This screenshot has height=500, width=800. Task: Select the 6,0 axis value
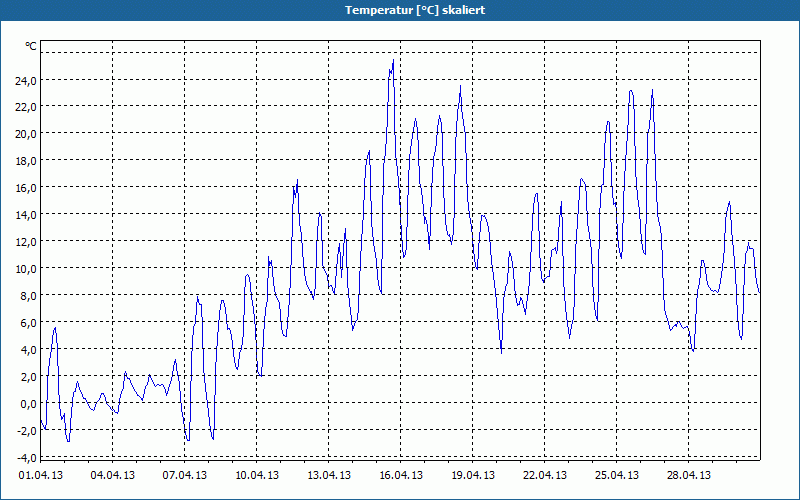click(29, 323)
